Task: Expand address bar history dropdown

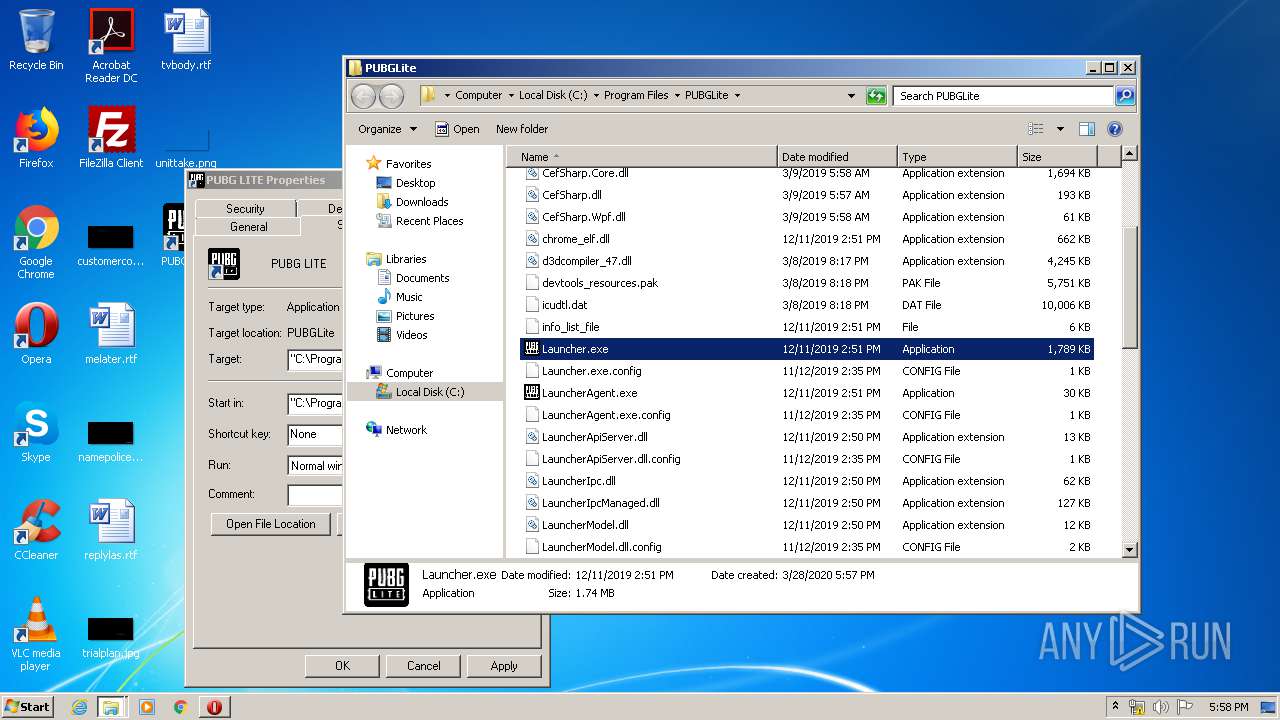Action: point(851,96)
